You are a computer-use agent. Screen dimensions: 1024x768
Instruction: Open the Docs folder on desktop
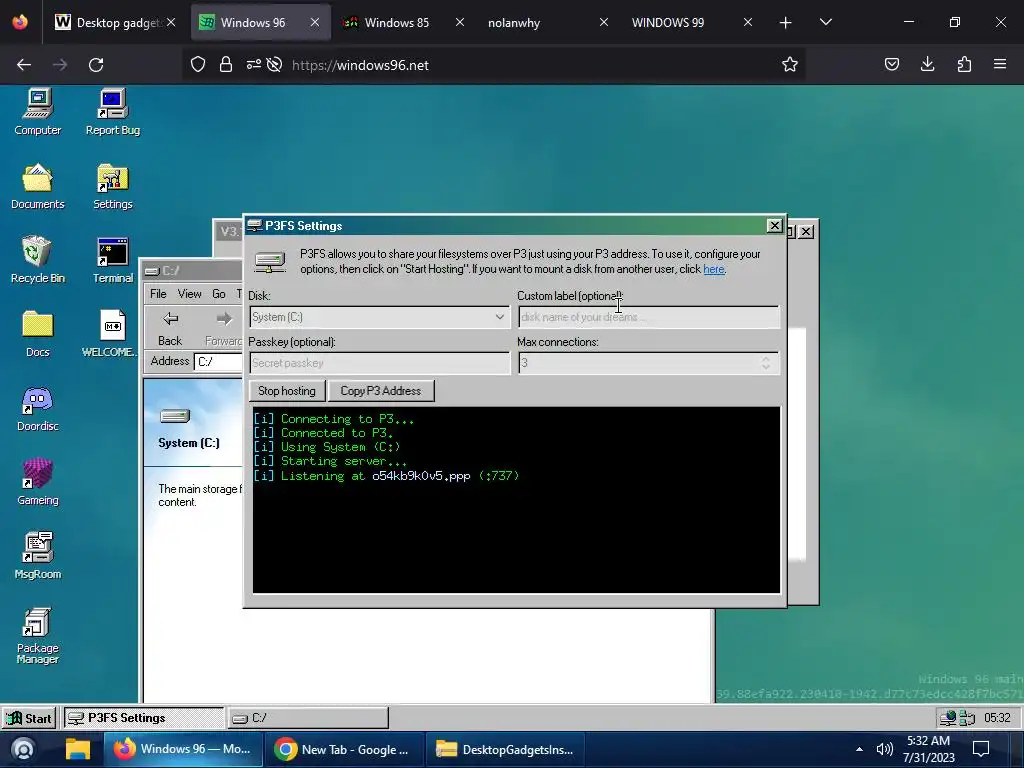coord(38,334)
